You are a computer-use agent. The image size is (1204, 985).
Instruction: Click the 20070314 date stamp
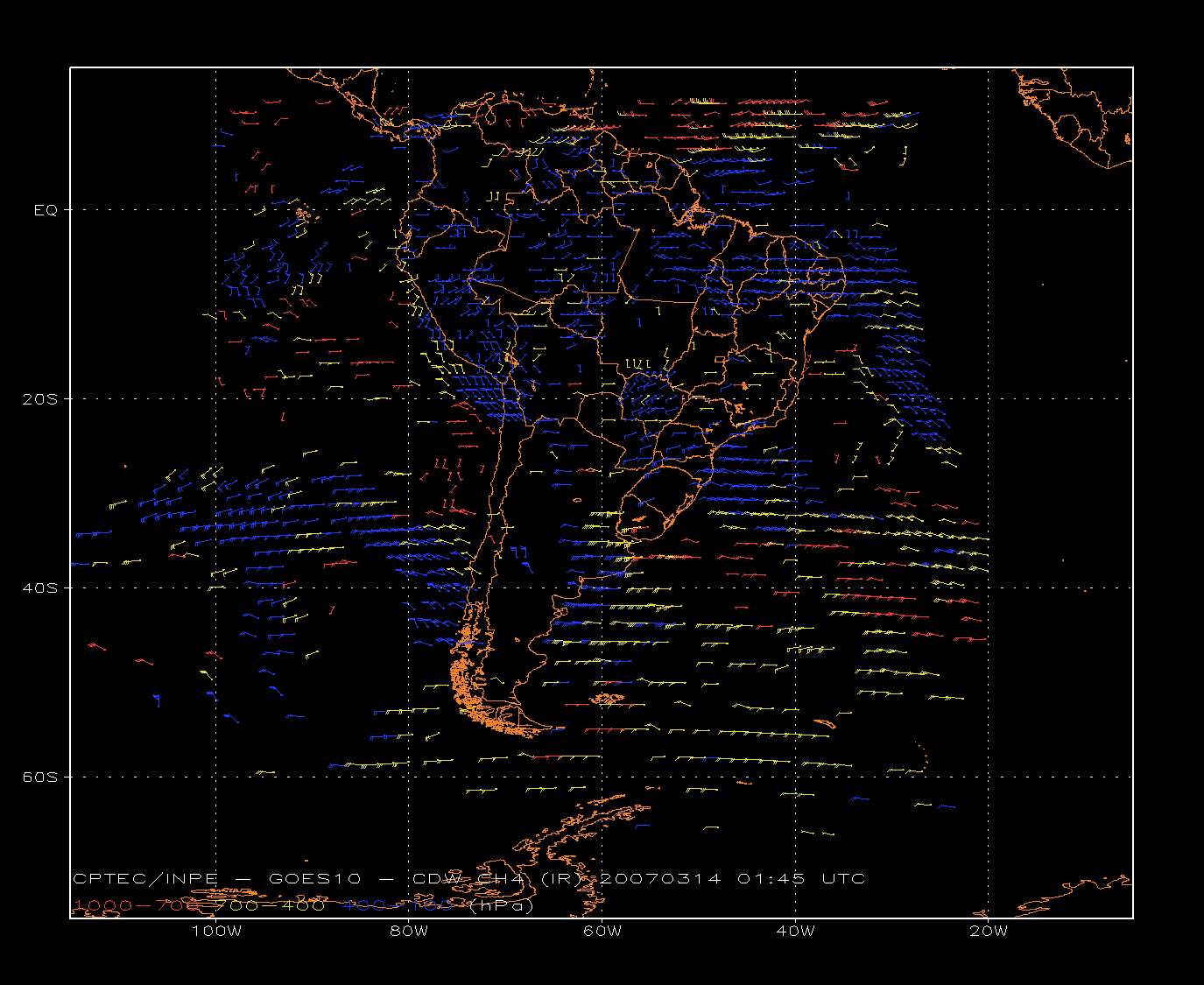pyautogui.click(x=661, y=879)
